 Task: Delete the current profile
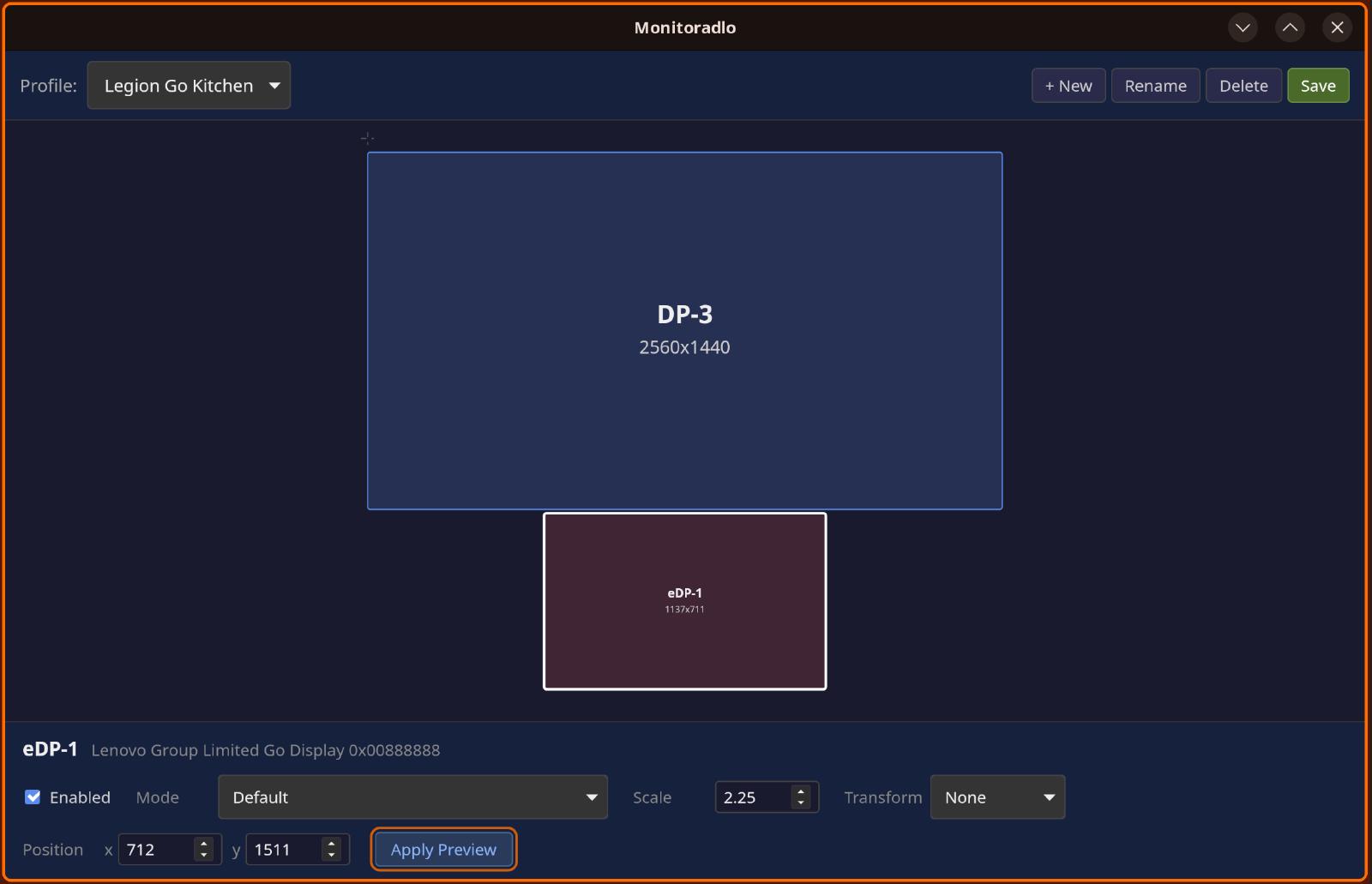click(x=1243, y=86)
